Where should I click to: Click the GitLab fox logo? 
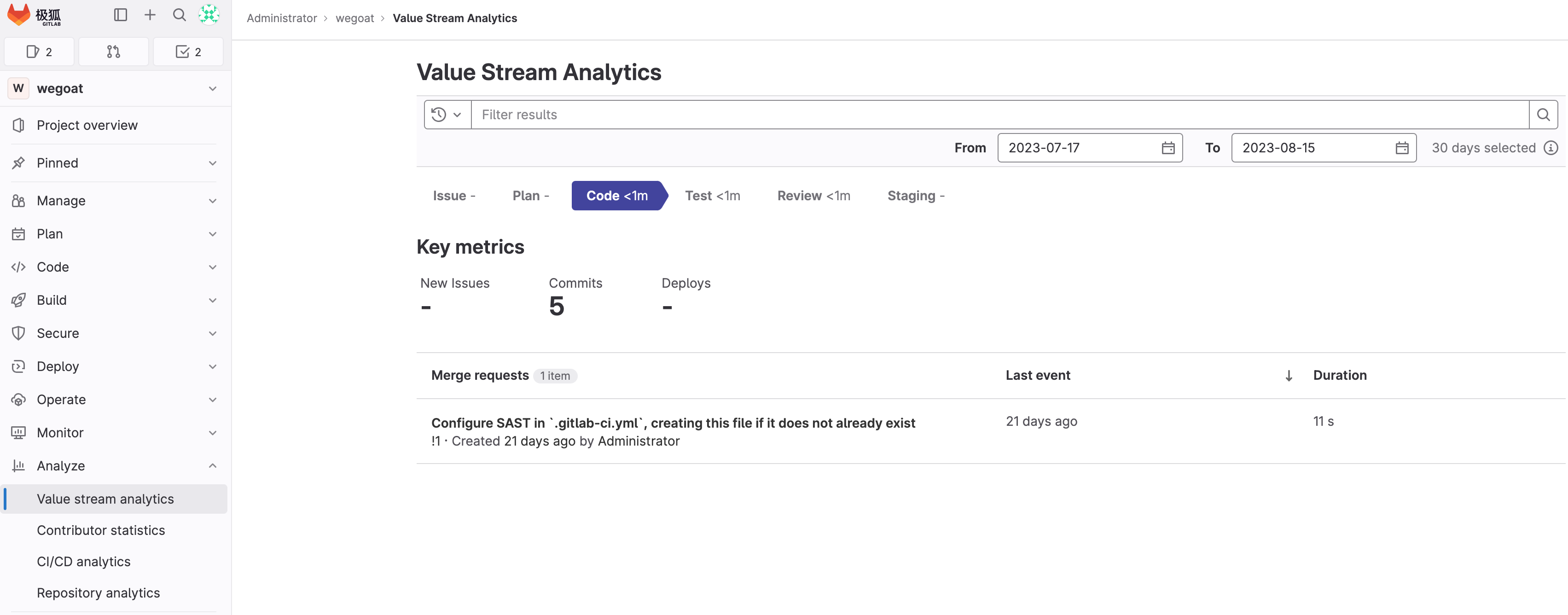pyautogui.click(x=18, y=15)
